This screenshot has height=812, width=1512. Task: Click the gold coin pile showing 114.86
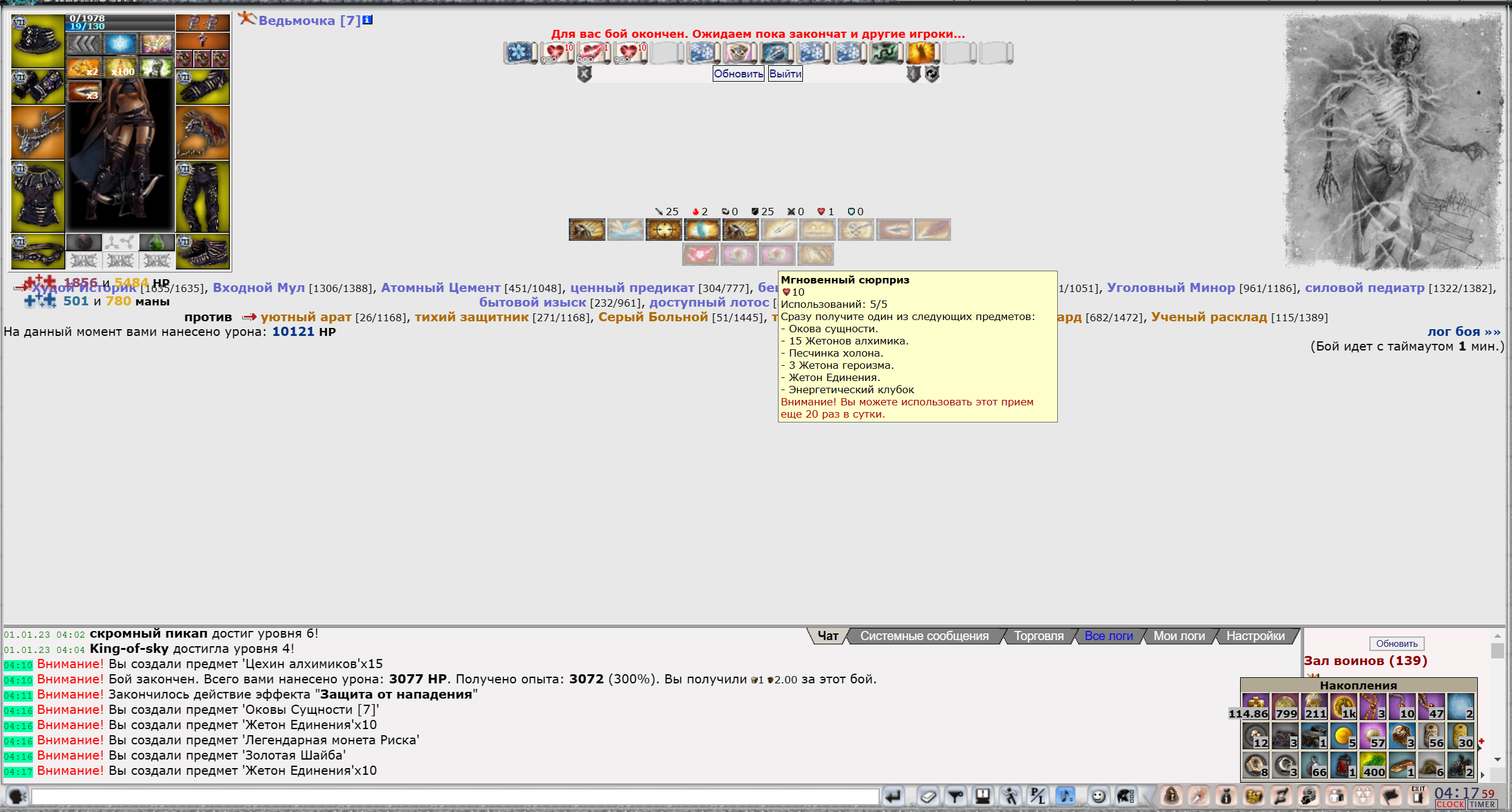coord(1255,706)
